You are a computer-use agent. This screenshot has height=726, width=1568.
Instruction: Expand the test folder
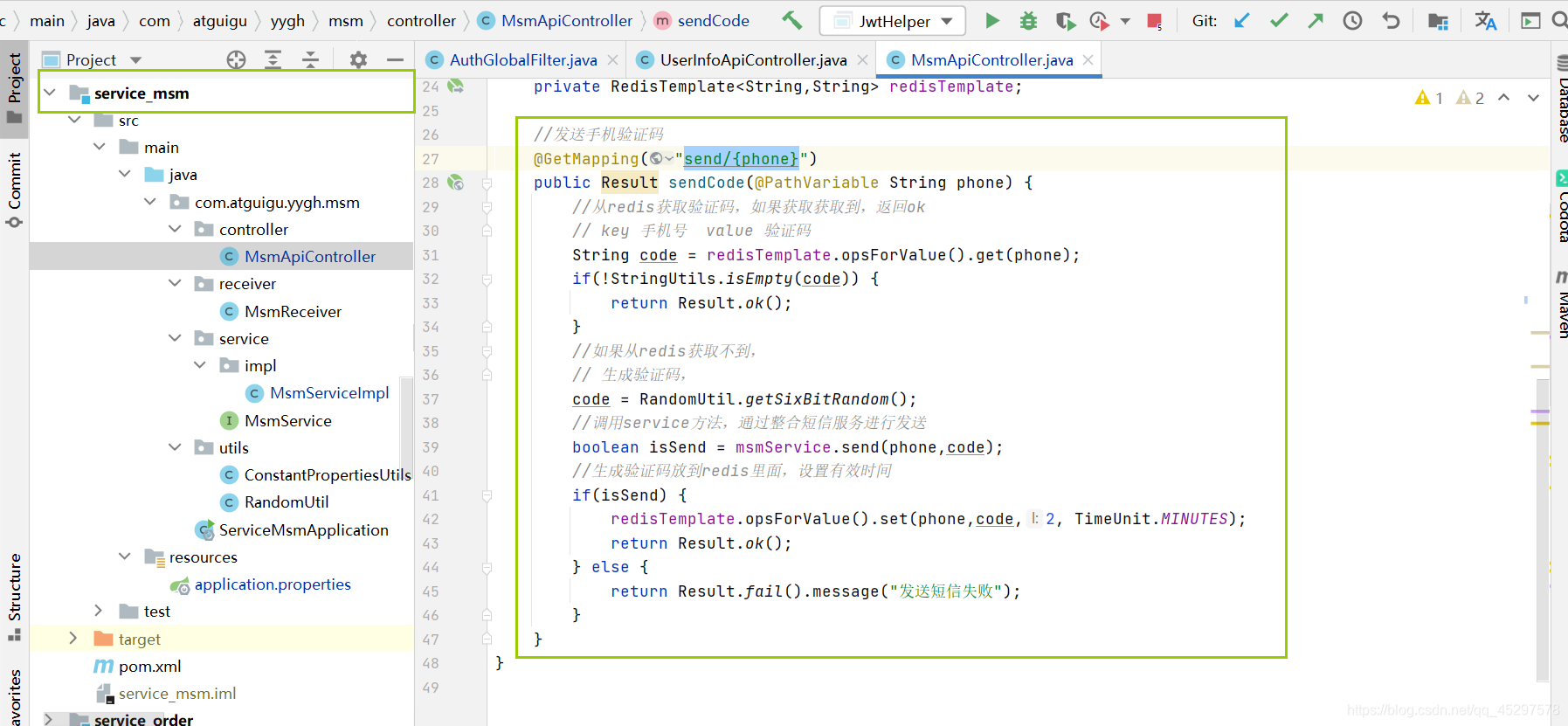tap(99, 611)
